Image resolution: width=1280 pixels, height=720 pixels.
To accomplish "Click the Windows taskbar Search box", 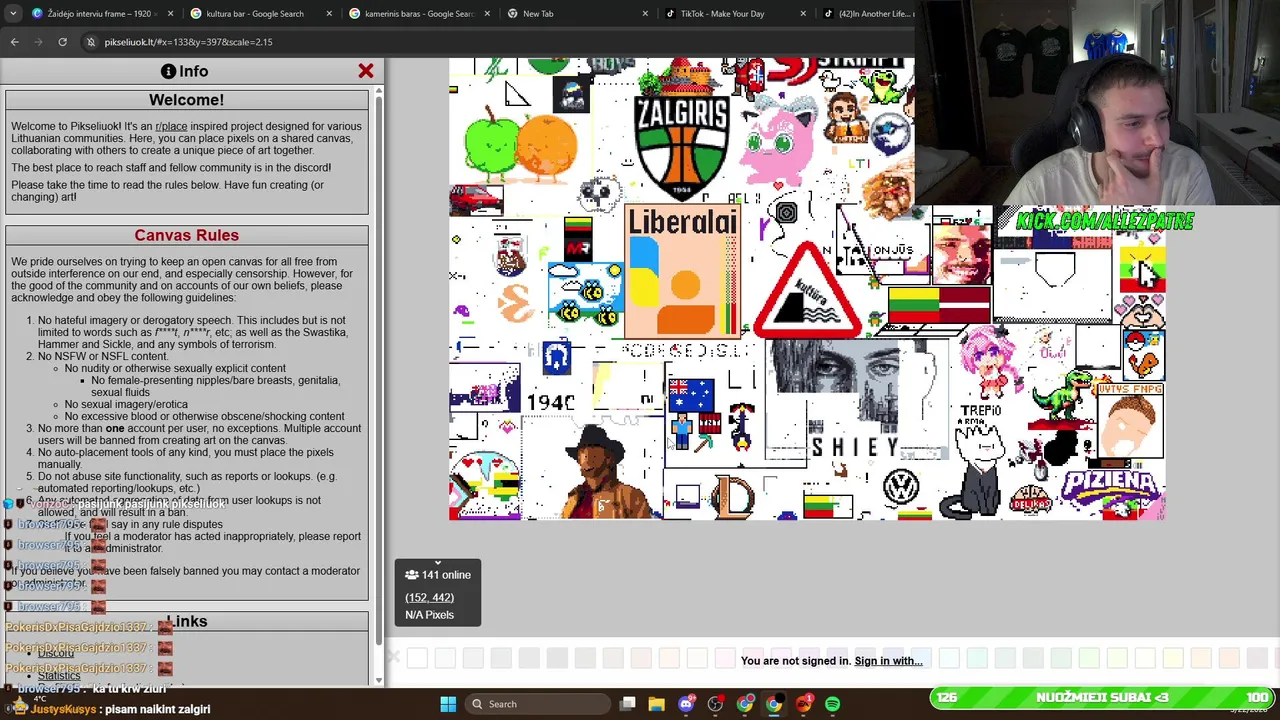I will pyautogui.click(x=536, y=704).
